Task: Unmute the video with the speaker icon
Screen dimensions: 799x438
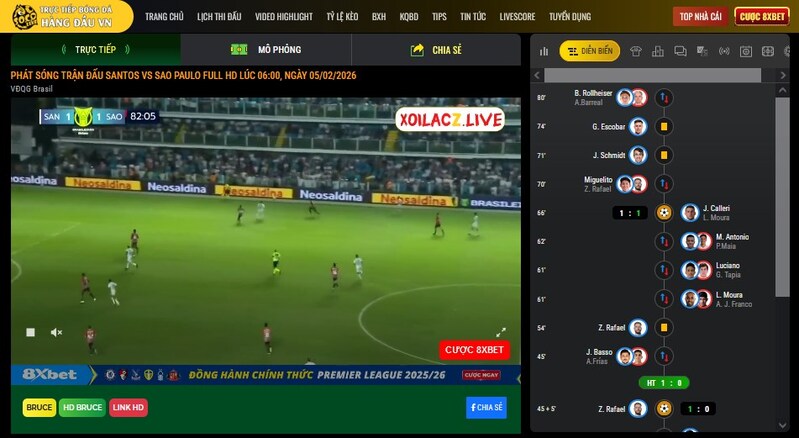Action: click(x=57, y=332)
